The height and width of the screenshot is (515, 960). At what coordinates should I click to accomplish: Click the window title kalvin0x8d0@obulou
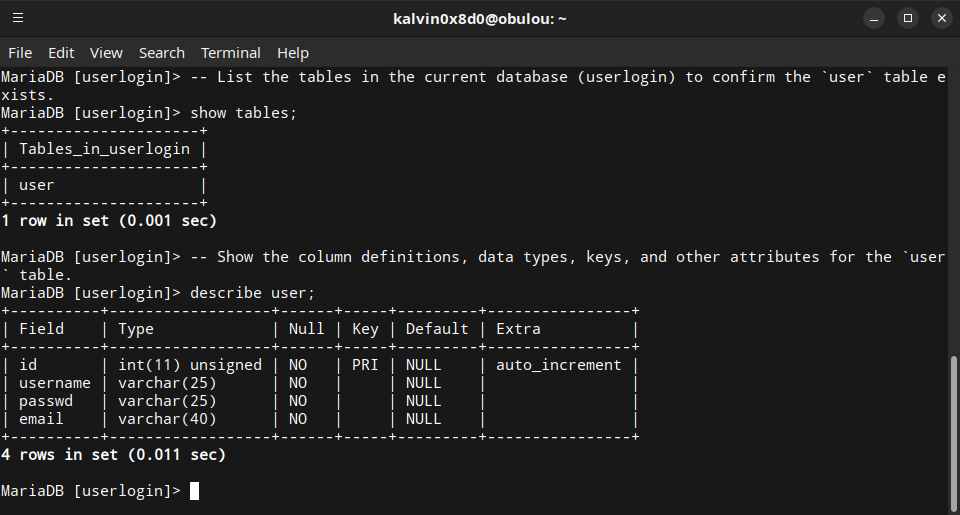pyautogui.click(x=482, y=18)
